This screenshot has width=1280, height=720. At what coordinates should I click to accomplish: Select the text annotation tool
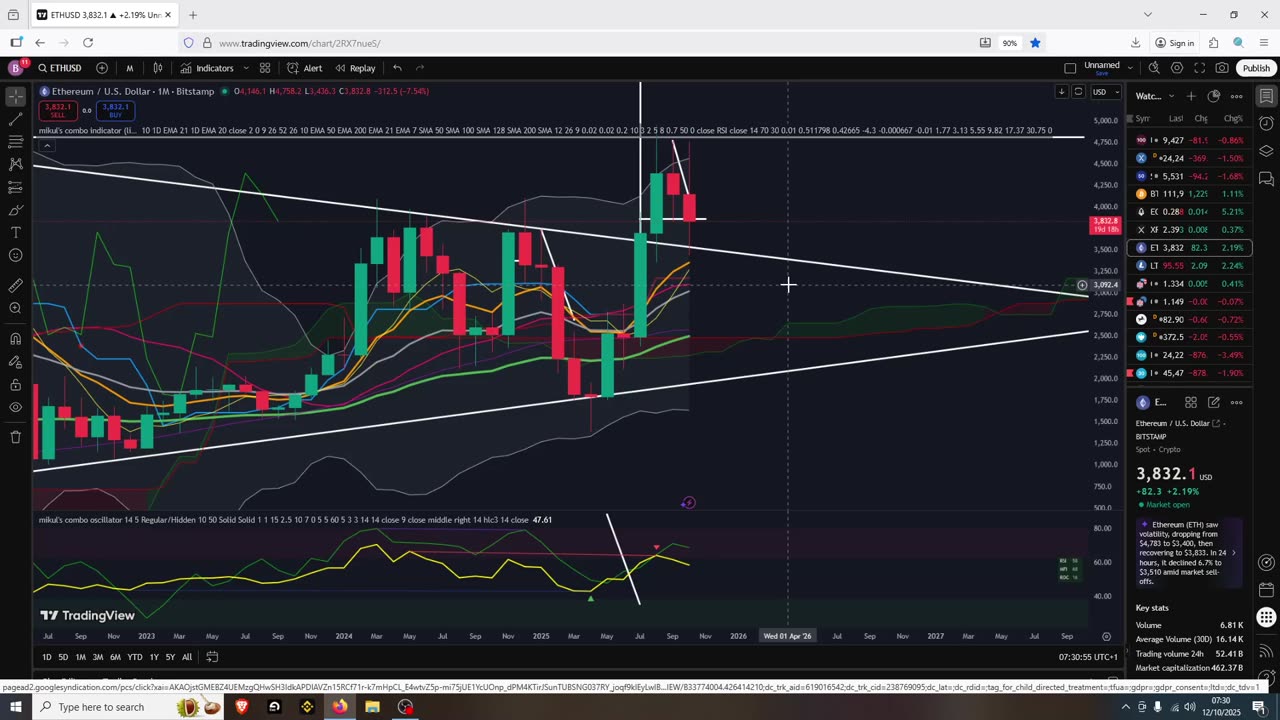(x=16, y=232)
